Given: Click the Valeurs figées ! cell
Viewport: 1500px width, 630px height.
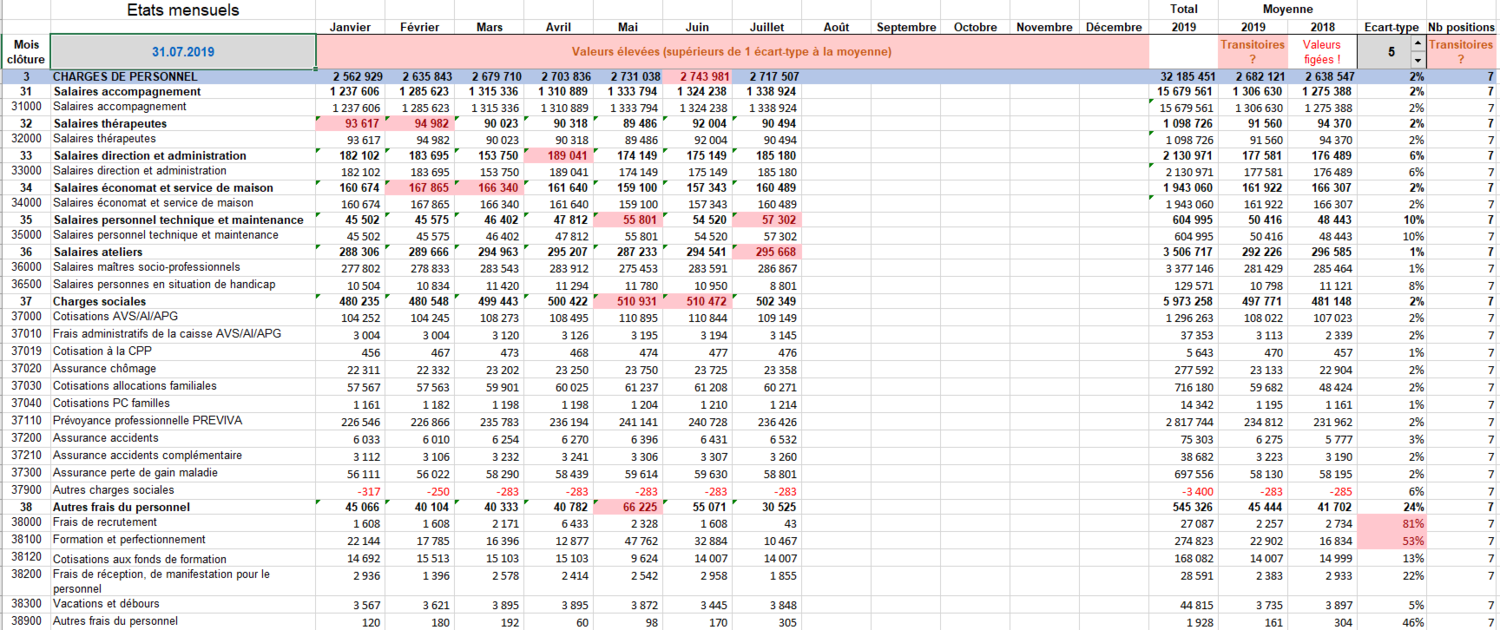Looking at the screenshot, I should pyautogui.click(x=1322, y=51).
